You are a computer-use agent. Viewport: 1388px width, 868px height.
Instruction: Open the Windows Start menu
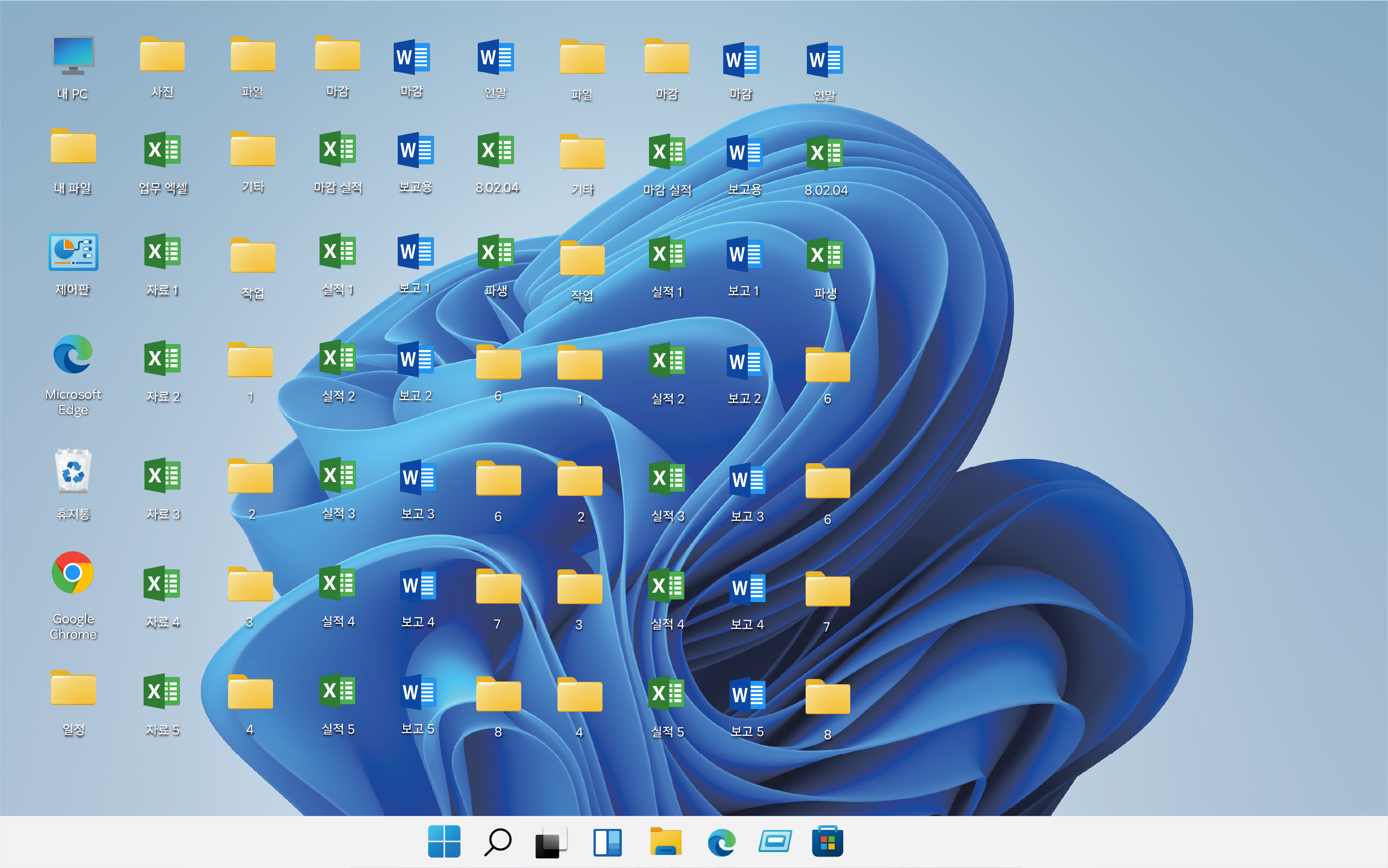pyautogui.click(x=444, y=842)
